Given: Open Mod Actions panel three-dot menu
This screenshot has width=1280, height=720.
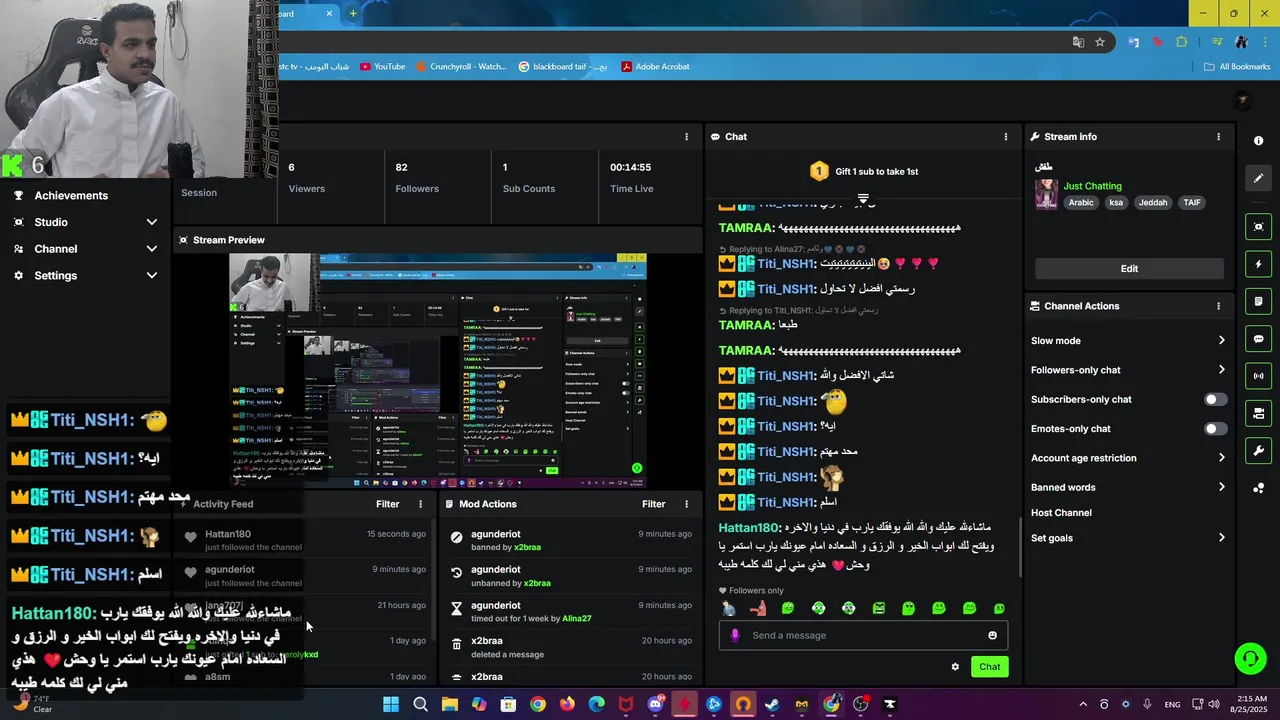Looking at the screenshot, I should point(686,504).
